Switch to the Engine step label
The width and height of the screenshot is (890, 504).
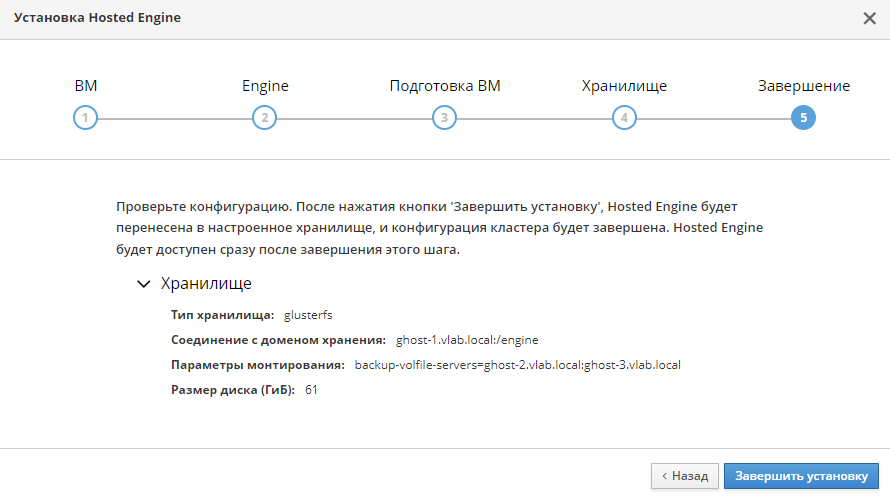click(265, 86)
